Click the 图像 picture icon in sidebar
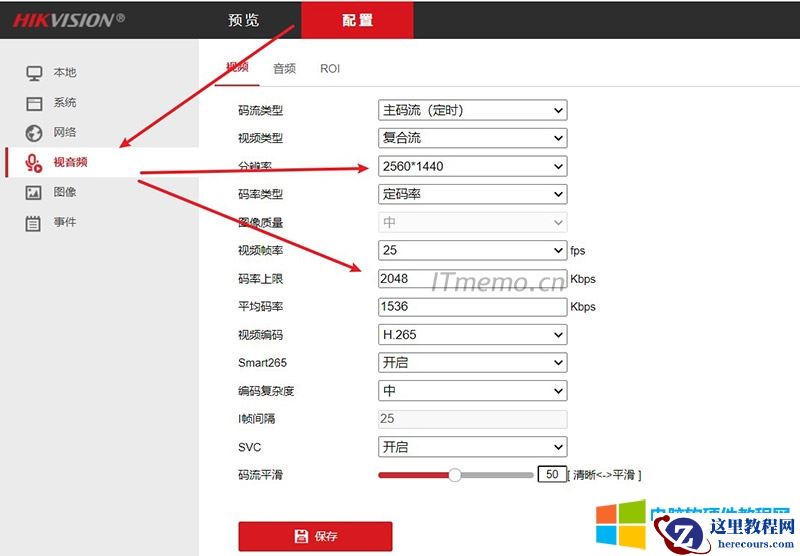The height and width of the screenshot is (556, 800). [x=34, y=193]
